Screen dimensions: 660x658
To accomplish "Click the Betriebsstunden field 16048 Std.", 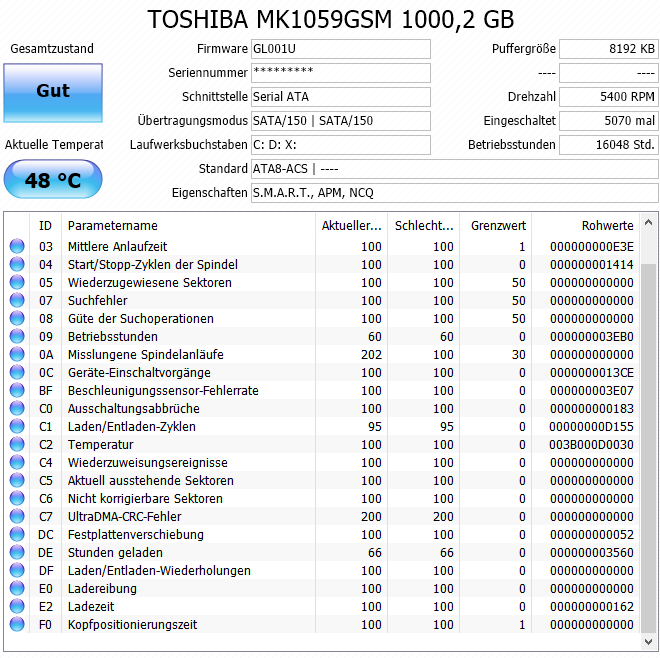I will (609, 145).
